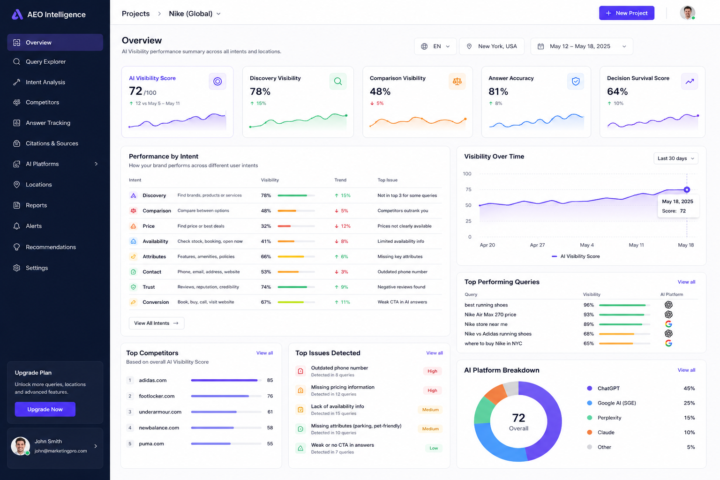Open the New York, USA location selector
Viewport: 720px width, 480px height.
(x=492, y=46)
